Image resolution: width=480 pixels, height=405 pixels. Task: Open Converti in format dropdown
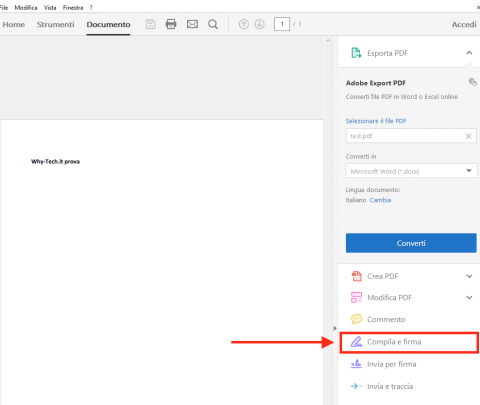[411, 171]
